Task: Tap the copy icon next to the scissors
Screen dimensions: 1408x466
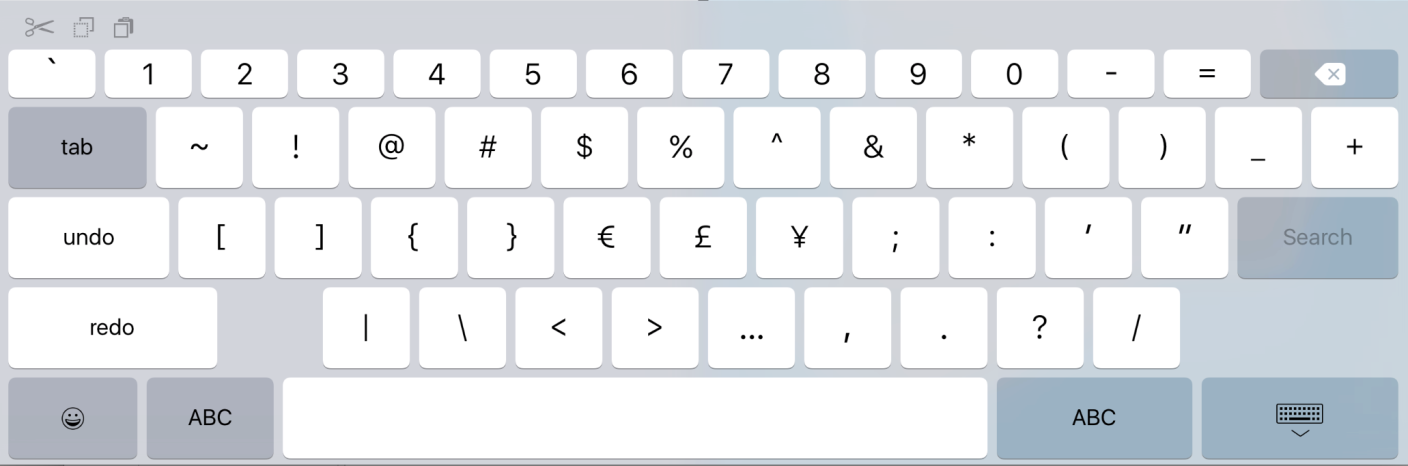Action: [x=86, y=26]
